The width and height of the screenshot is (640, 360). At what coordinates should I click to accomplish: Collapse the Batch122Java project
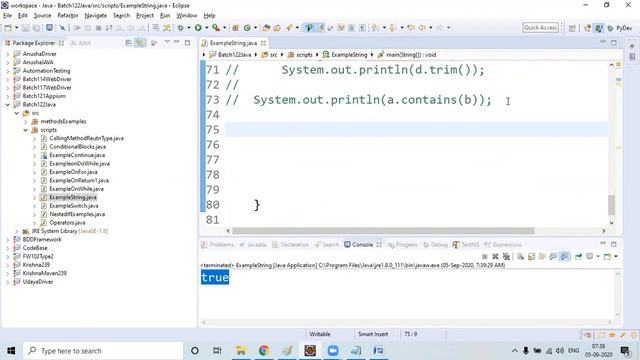(8, 104)
